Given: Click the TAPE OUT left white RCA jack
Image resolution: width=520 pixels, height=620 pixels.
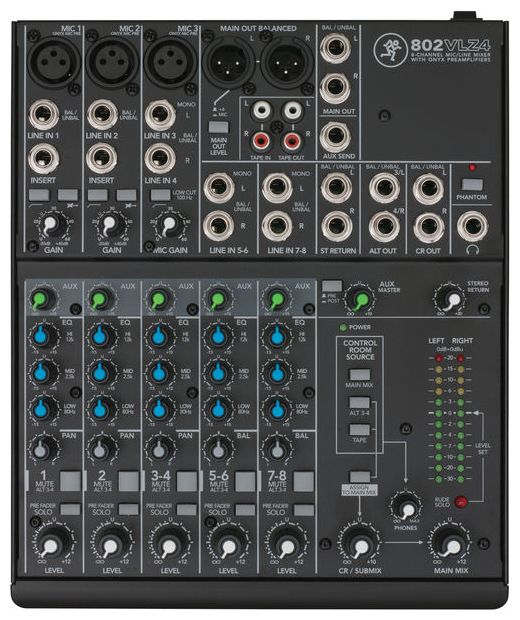Looking at the screenshot, I should (x=292, y=110).
